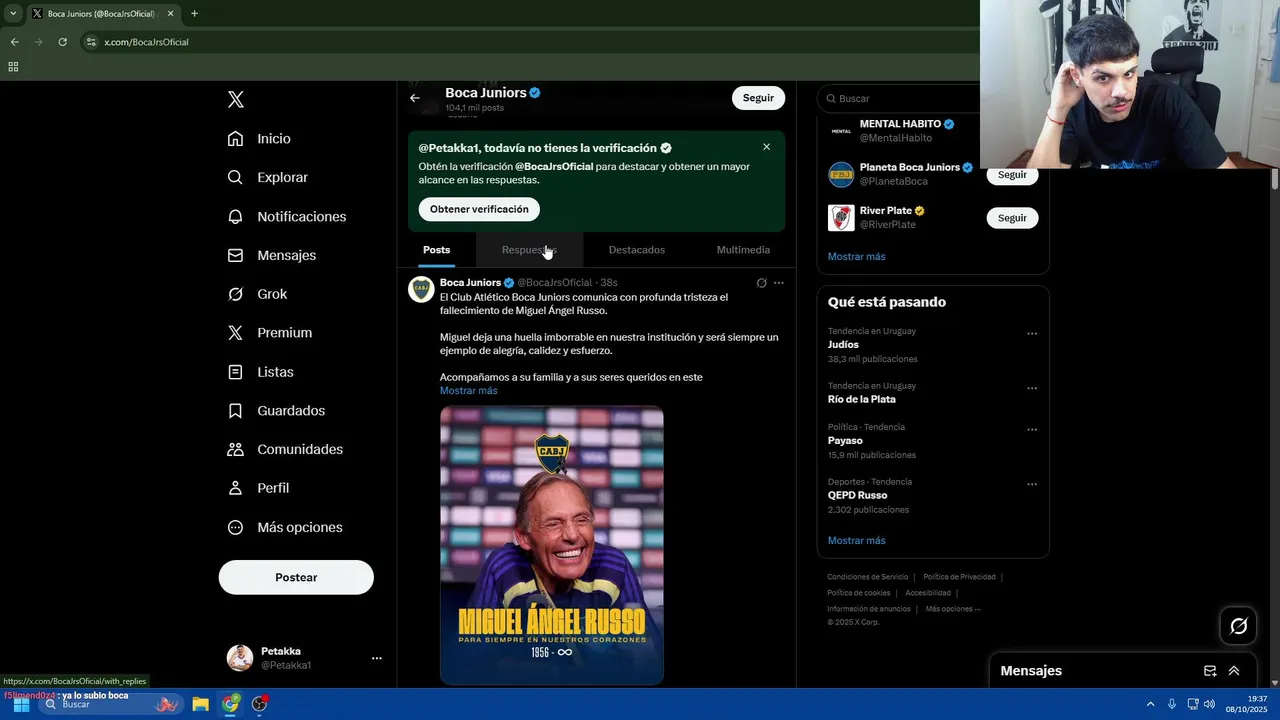Screen dimensions: 1280x720
Task: Open the post's three-dot more menu
Action: 779,283
